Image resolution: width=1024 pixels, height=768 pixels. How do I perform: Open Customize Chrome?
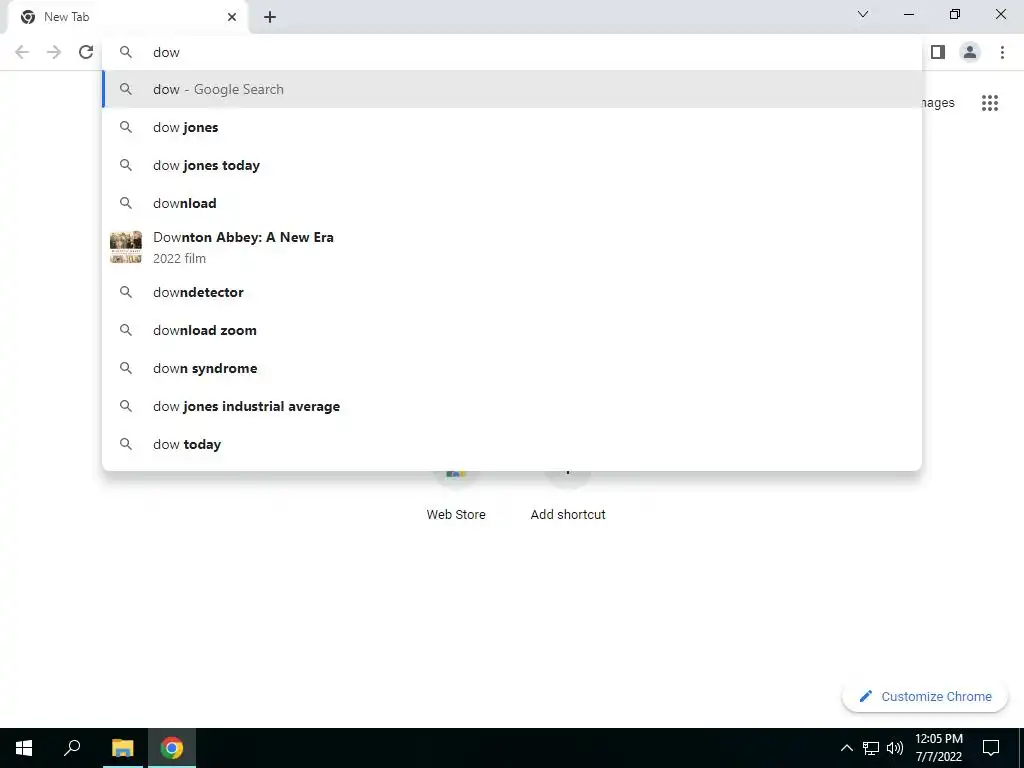pos(925,696)
